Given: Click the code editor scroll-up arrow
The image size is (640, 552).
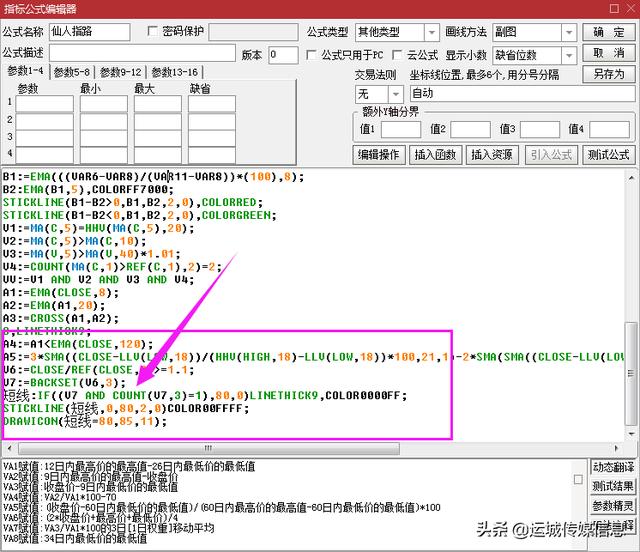Looking at the screenshot, I should click(631, 178).
